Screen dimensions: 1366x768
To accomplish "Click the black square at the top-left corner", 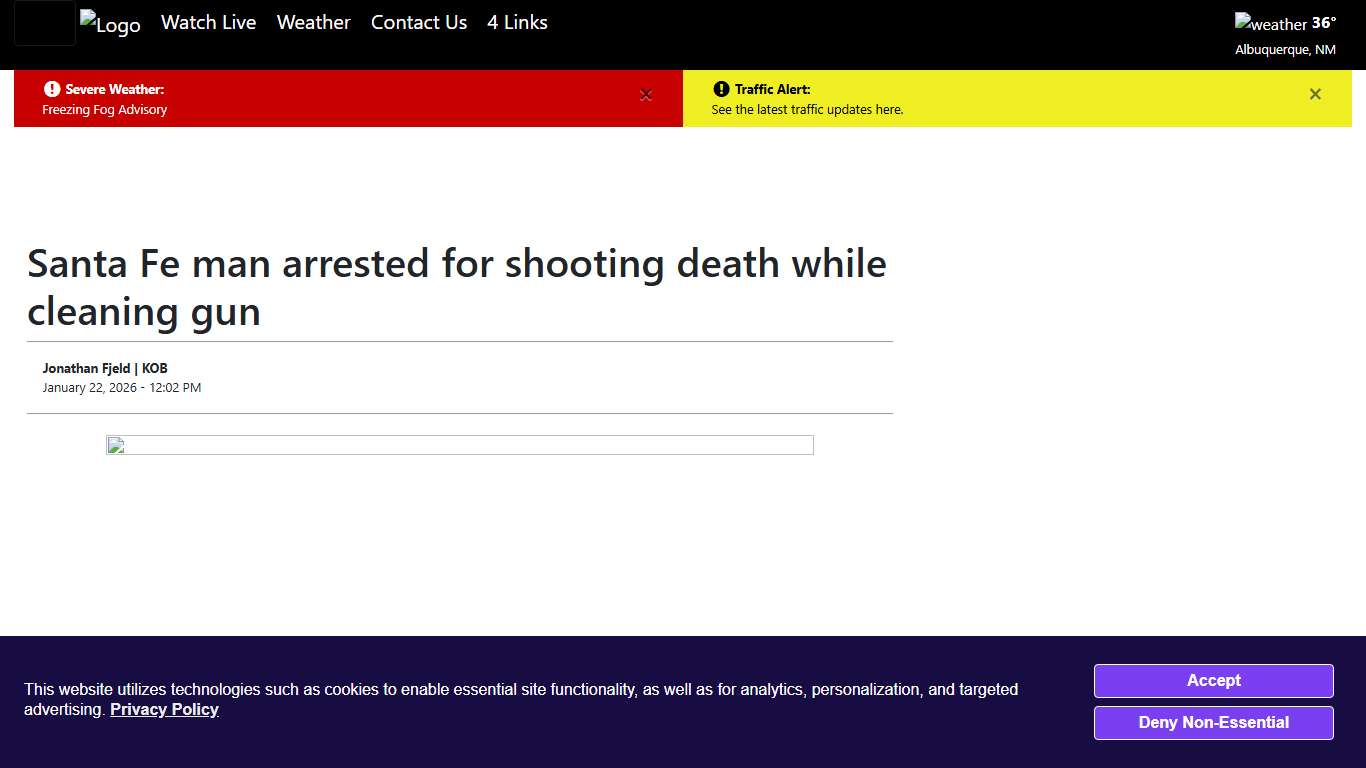I will pos(44,24).
